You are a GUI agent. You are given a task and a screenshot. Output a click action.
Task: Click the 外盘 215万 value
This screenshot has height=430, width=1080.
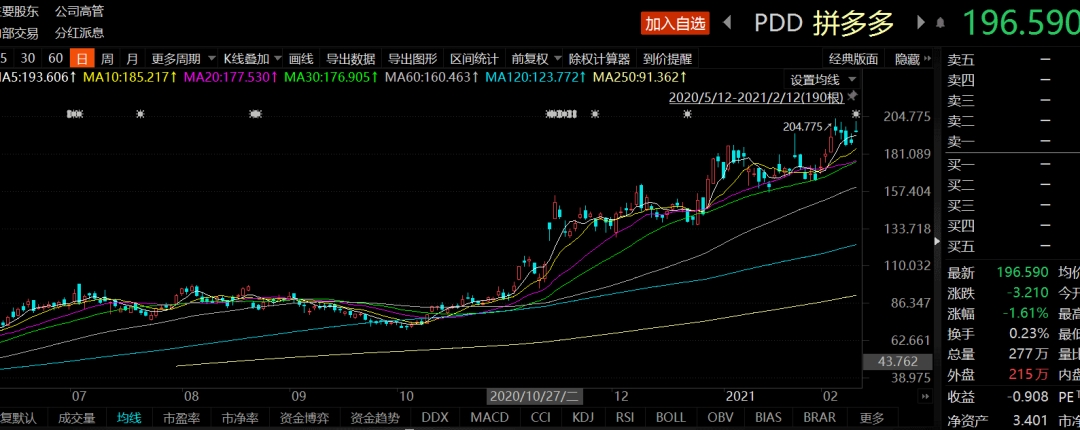click(x=1028, y=375)
